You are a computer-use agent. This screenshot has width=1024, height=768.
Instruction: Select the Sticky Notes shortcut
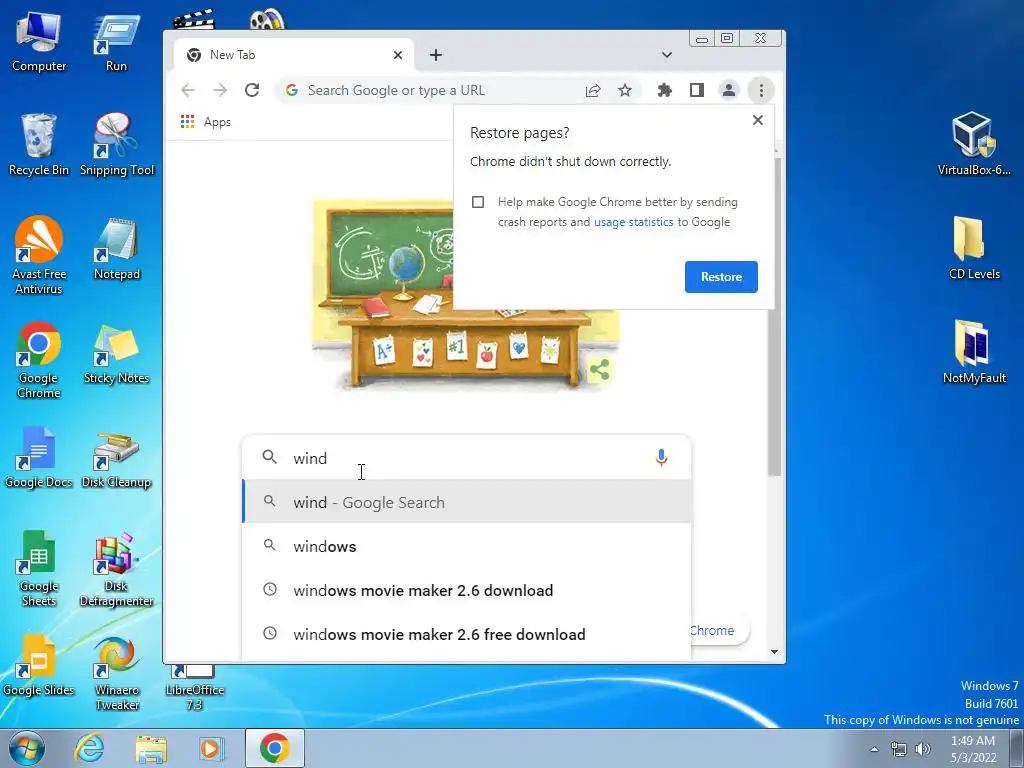[116, 354]
